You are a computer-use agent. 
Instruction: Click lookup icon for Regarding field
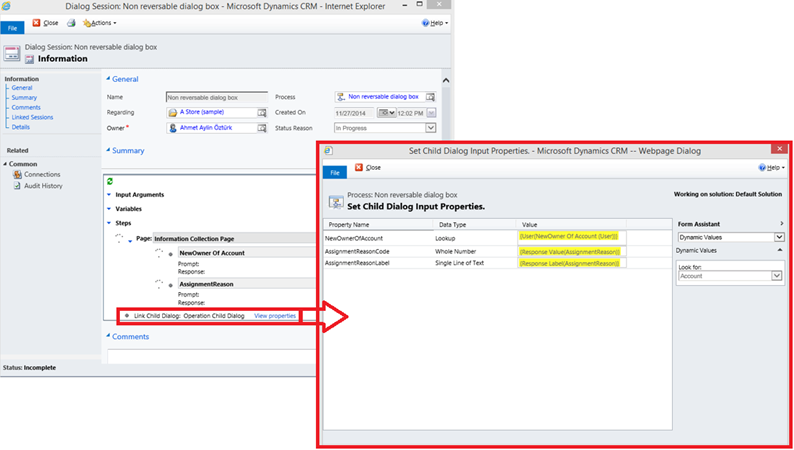[262, 113]
